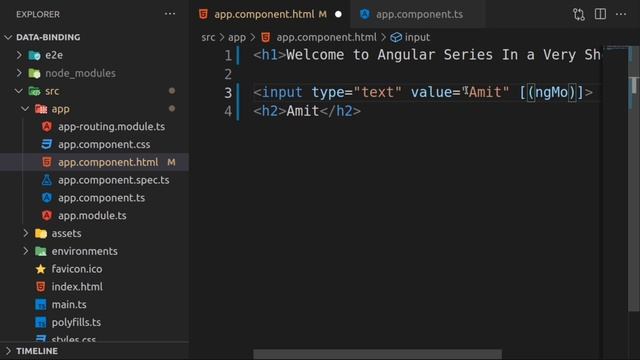The width and height of the screenshot is (640, 360).
Task: Click line number 4 in gutter
Action: pyautogui.click(x=228, y=111)
